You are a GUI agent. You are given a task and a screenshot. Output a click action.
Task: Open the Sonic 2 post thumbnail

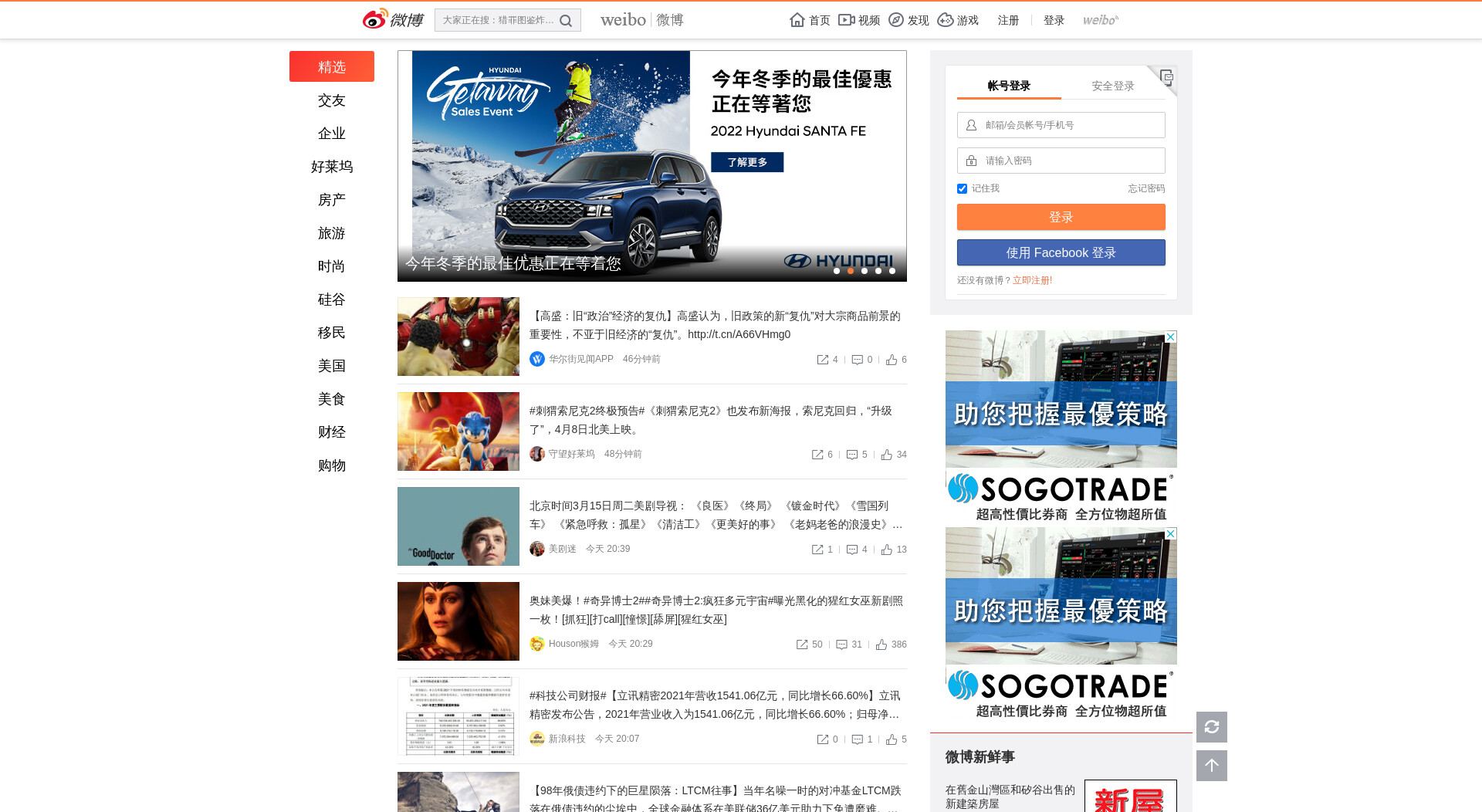click(458, 431)
